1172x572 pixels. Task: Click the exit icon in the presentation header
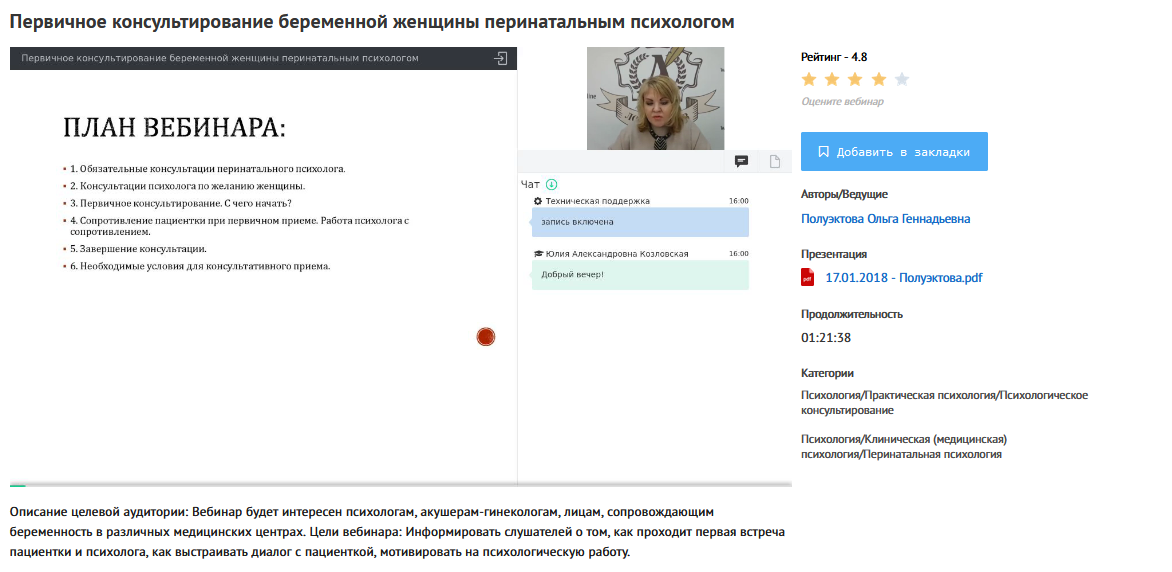[500, 59]
